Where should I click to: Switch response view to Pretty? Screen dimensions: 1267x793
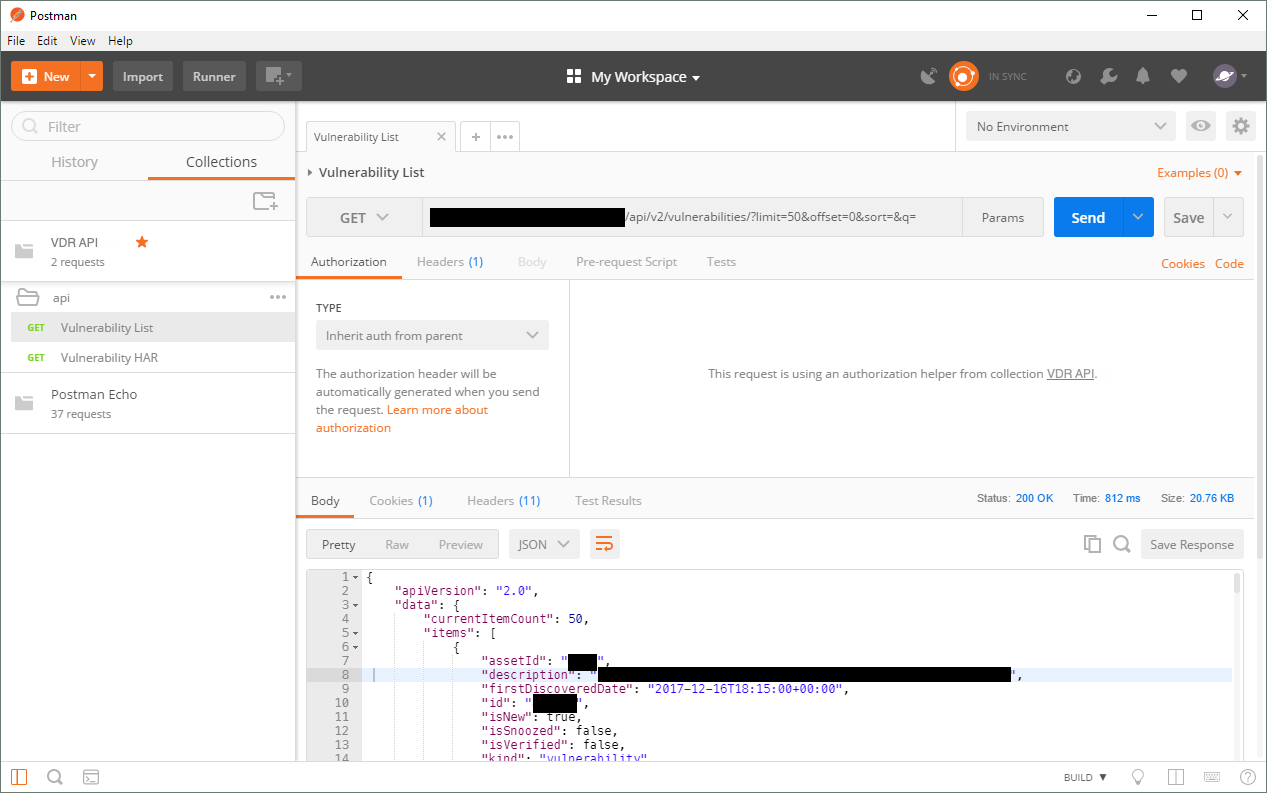pos(338,544)
